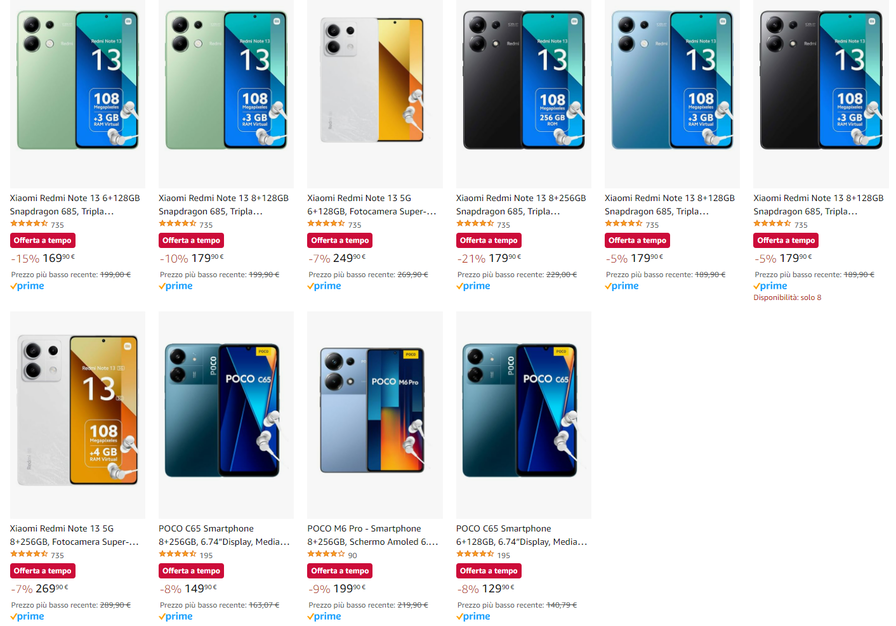Screen dimensions: 896x626
Task: Click the Prime logo under the 169,90 € Redmi
Action: pos(27,286)
